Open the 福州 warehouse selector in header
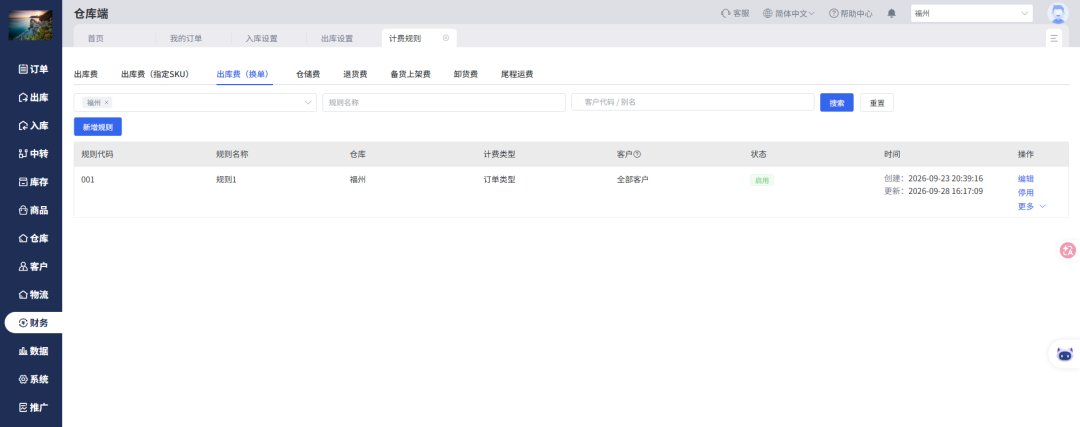 click(x=972, y=13)
